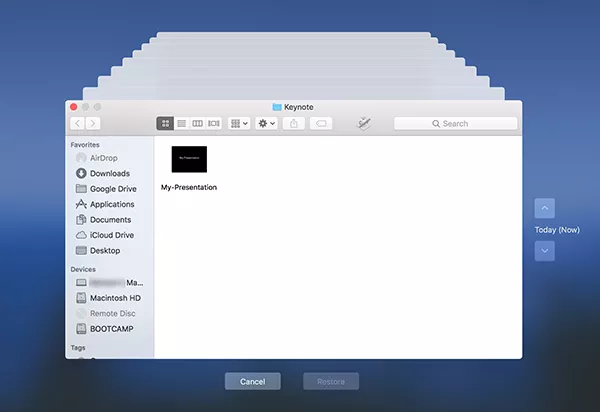Open Applications folder from sidebar
Viewport: 600px width, 412px height.
[111, 204]
